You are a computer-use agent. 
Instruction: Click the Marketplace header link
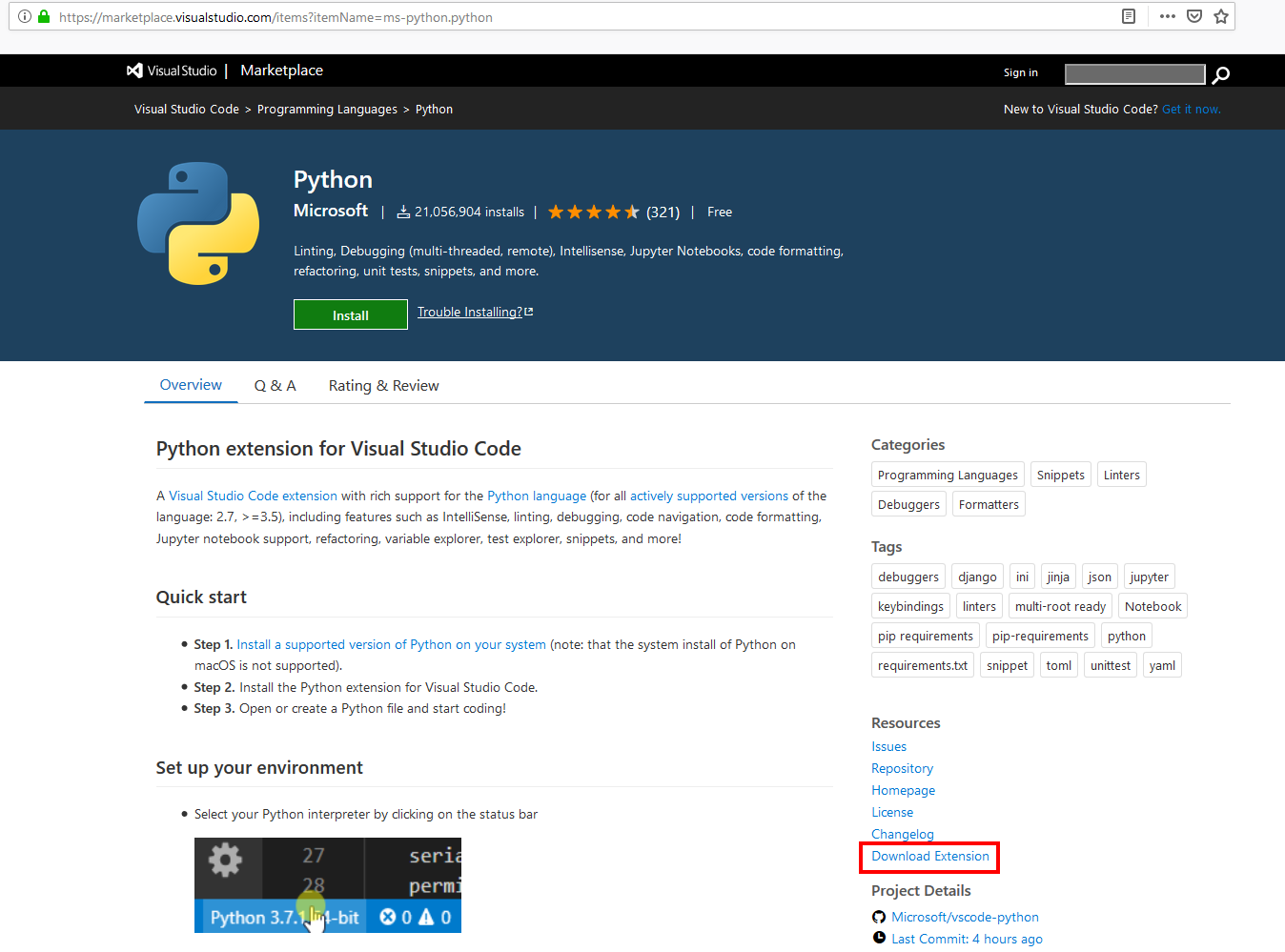pos(281,71)
